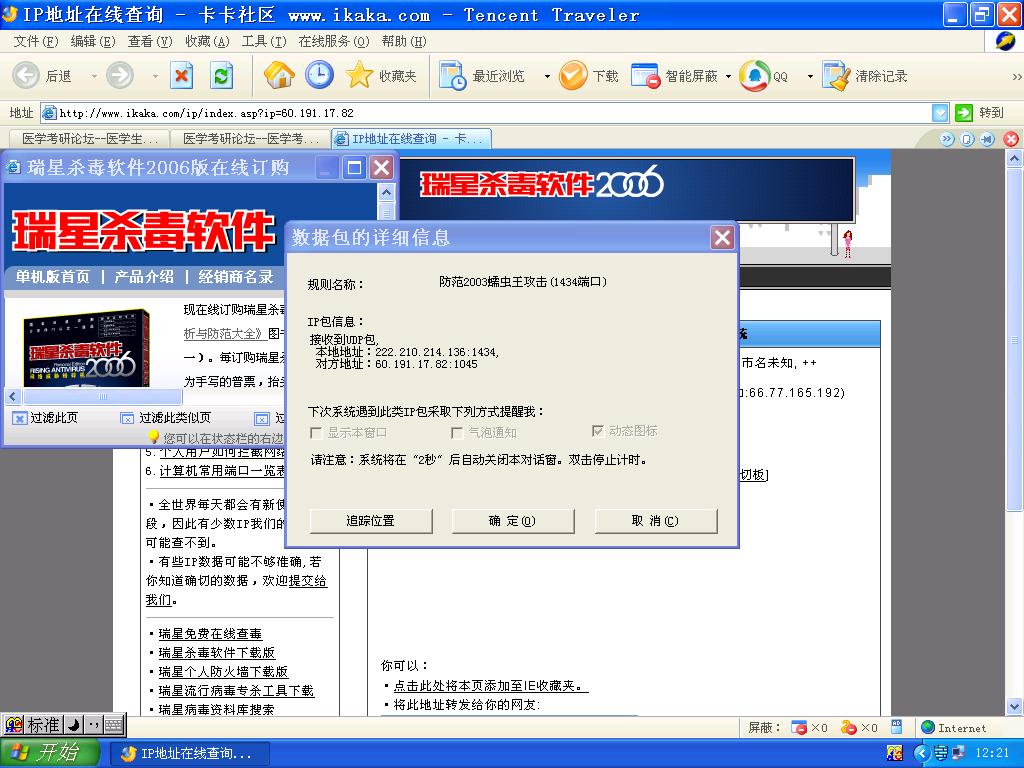Image resolution: width=1024 pixels, height=768 pixels.
Task: Click 提交给我们 link
Action: click(308, 581)
